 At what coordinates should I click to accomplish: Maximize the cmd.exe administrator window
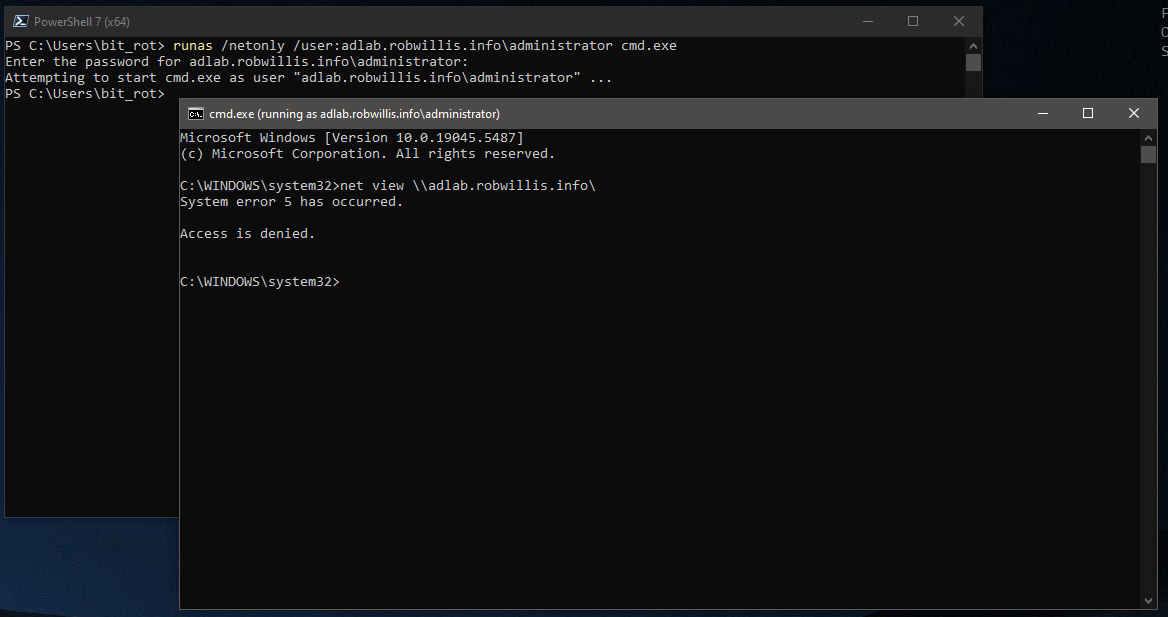(x=1088, y=114)
